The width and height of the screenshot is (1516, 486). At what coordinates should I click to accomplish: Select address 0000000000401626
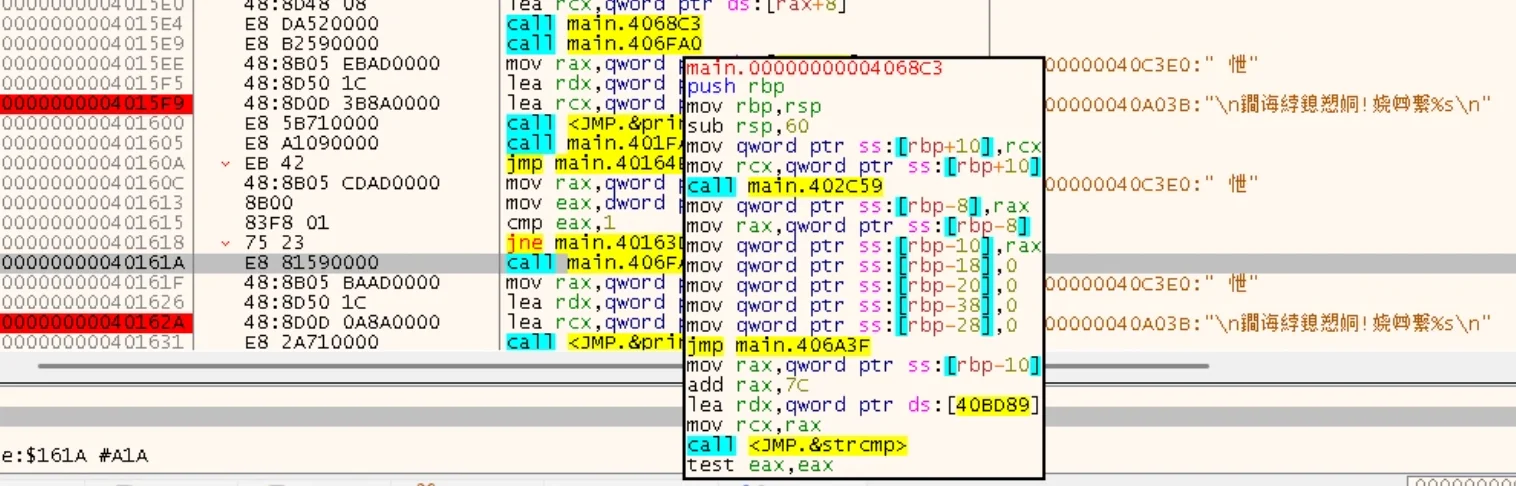click(x=92, y=302)
